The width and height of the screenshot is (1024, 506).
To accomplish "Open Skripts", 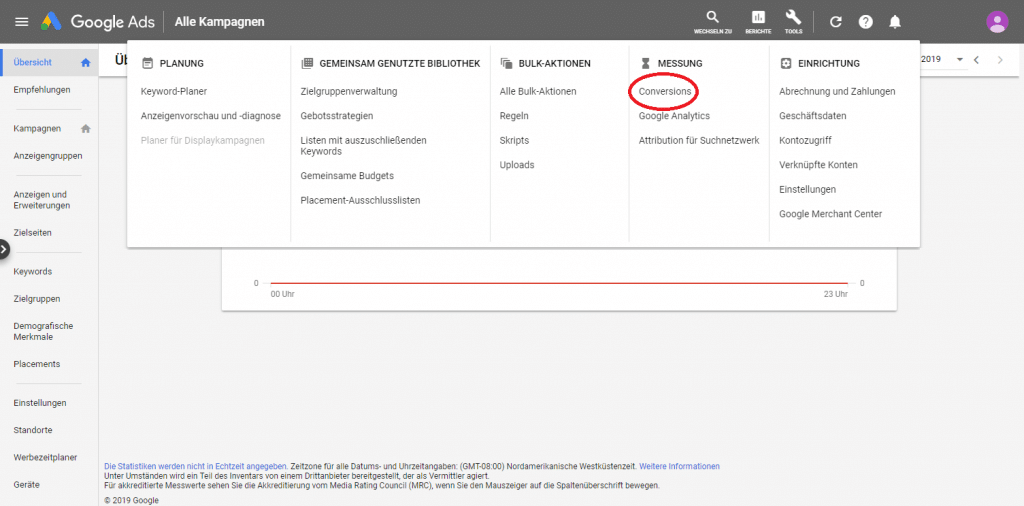I will 515,140.
